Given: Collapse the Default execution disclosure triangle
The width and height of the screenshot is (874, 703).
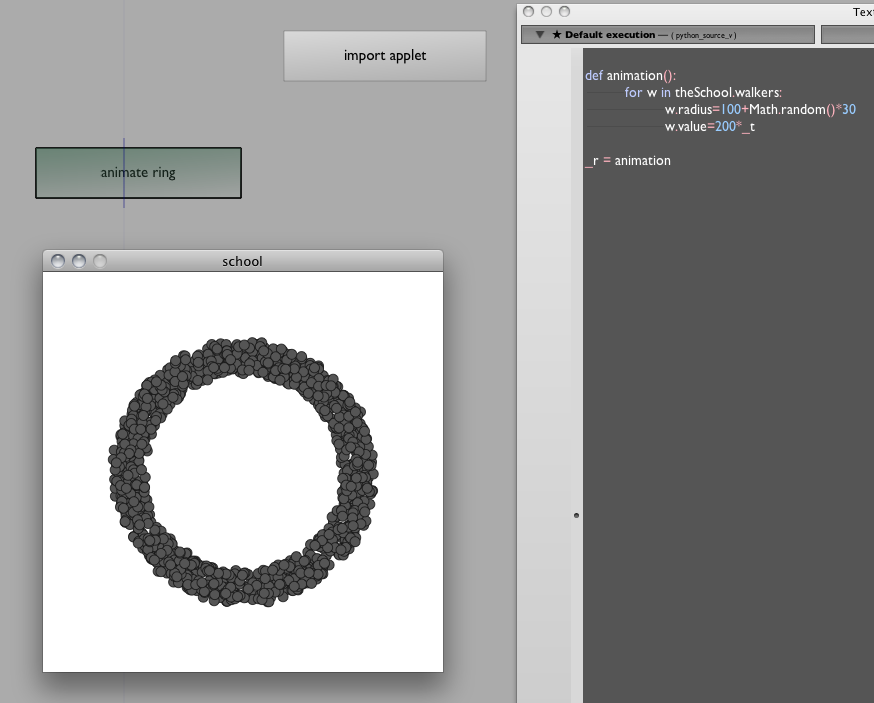Looking at the screenshot, I should [540, 35].
